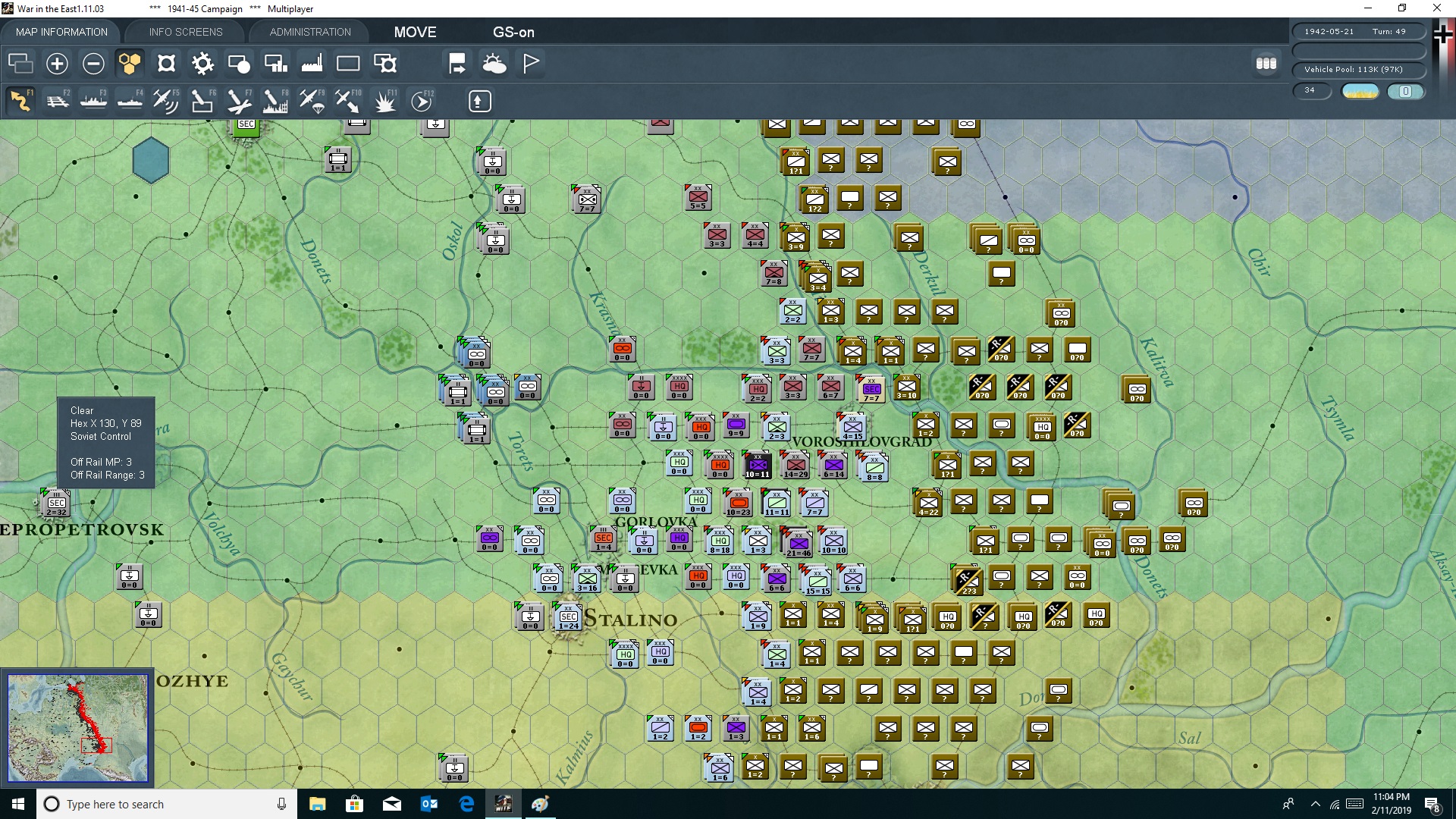This screenshot has width=1456, height=819.
Task: Select the F5 Air recon mode
Action: [166, 101]
